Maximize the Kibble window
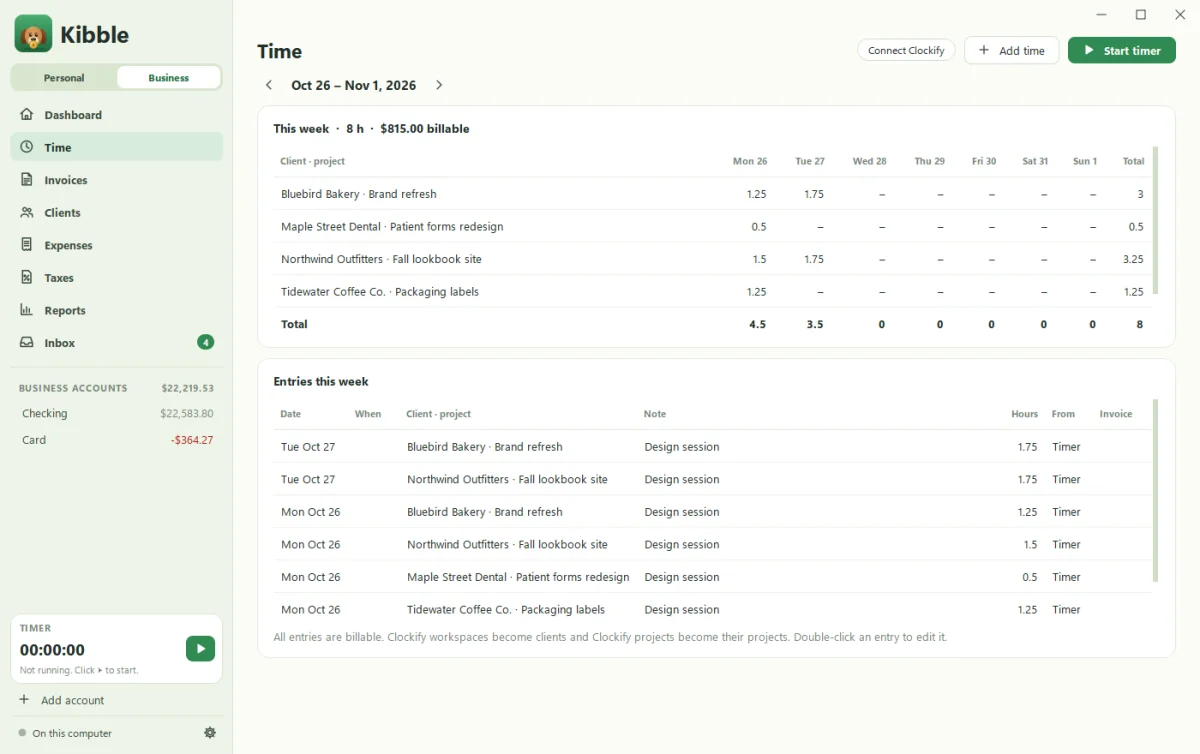Viewport: 1200px width, 754px height. [x=1141, y=15]
